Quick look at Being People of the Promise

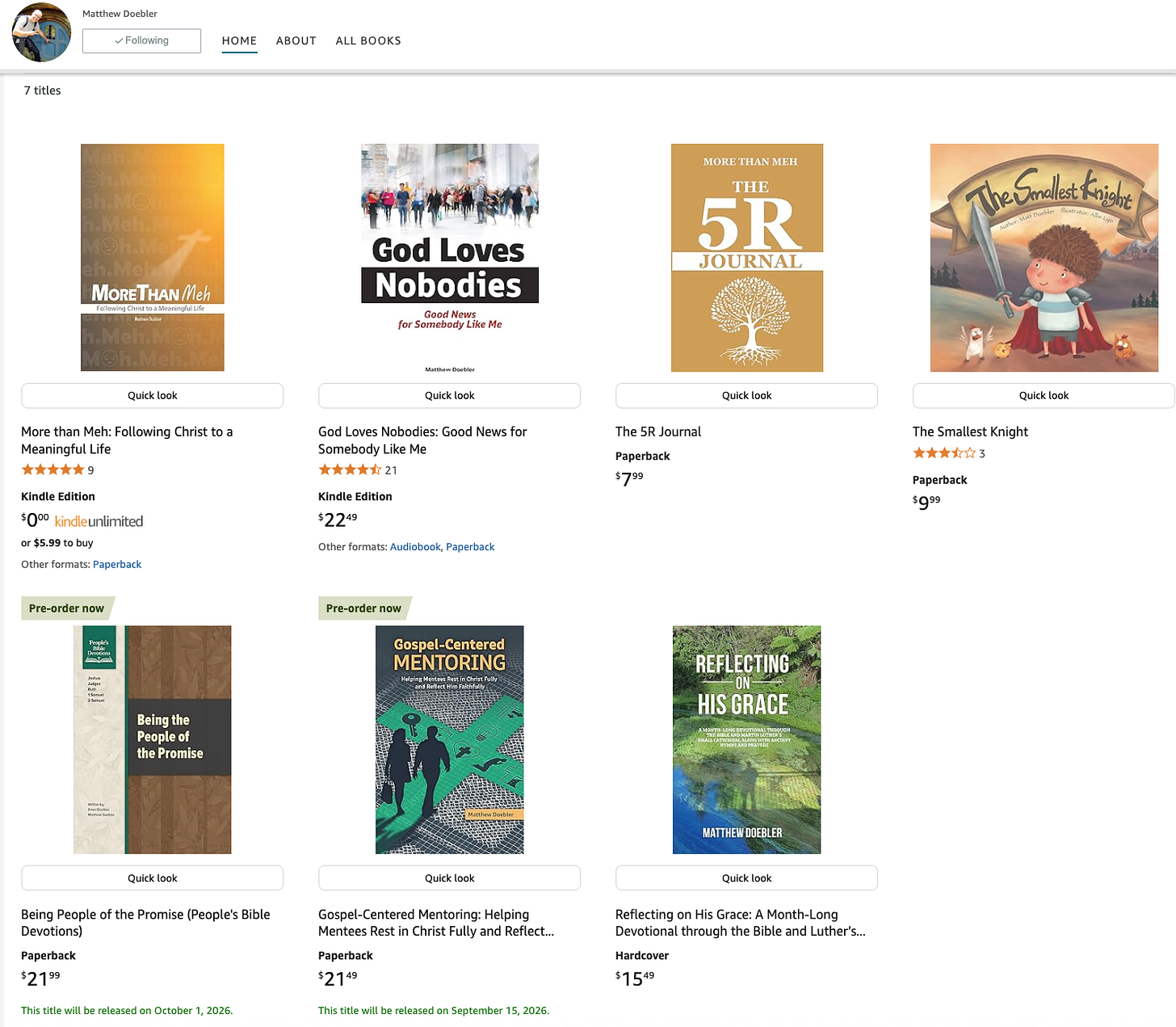(x=153, y=878)
